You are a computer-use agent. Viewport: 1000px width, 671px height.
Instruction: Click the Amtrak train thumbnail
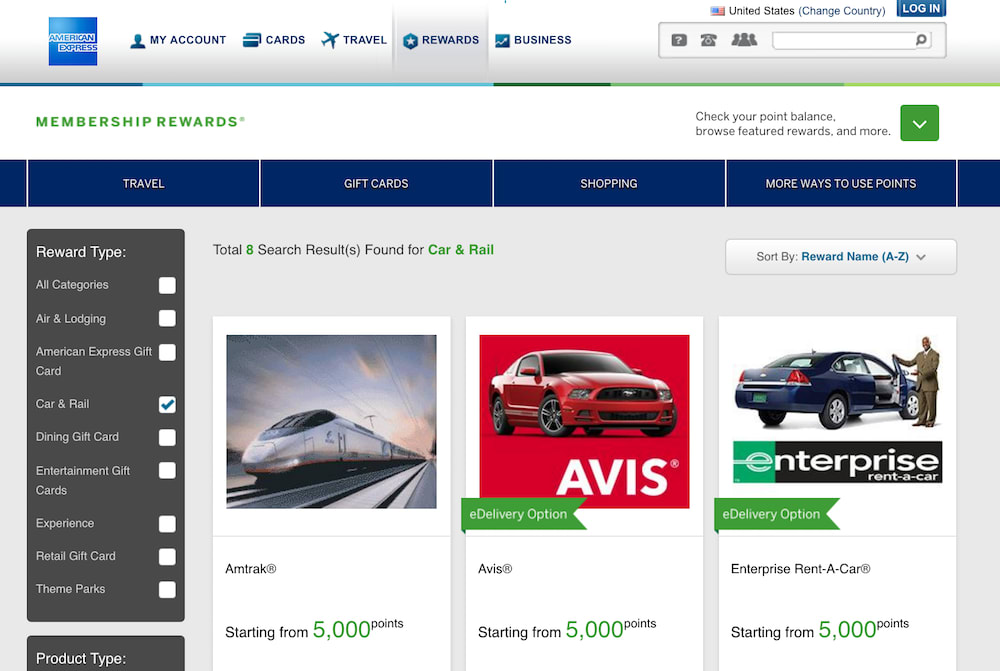click(332, 422)
